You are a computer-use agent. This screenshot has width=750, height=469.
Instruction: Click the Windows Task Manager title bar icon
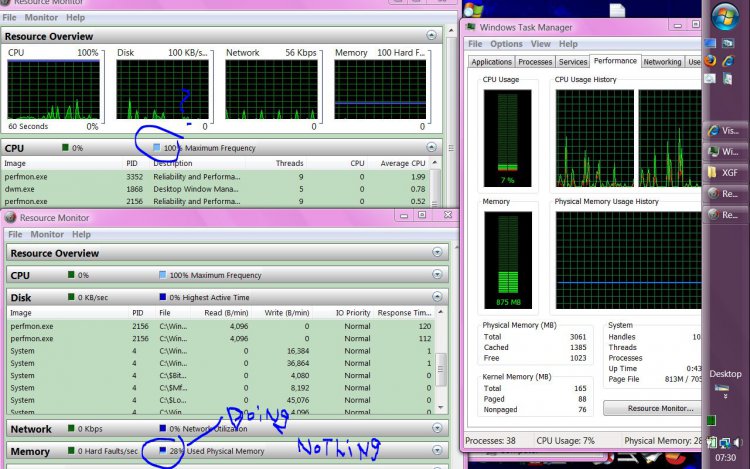click(x=471, y=27)
